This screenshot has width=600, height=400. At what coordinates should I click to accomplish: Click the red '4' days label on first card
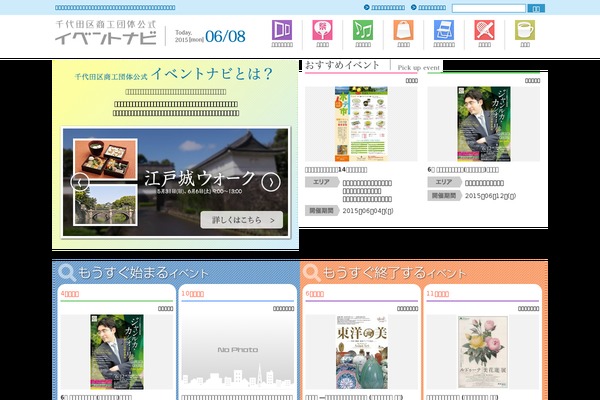70,294
